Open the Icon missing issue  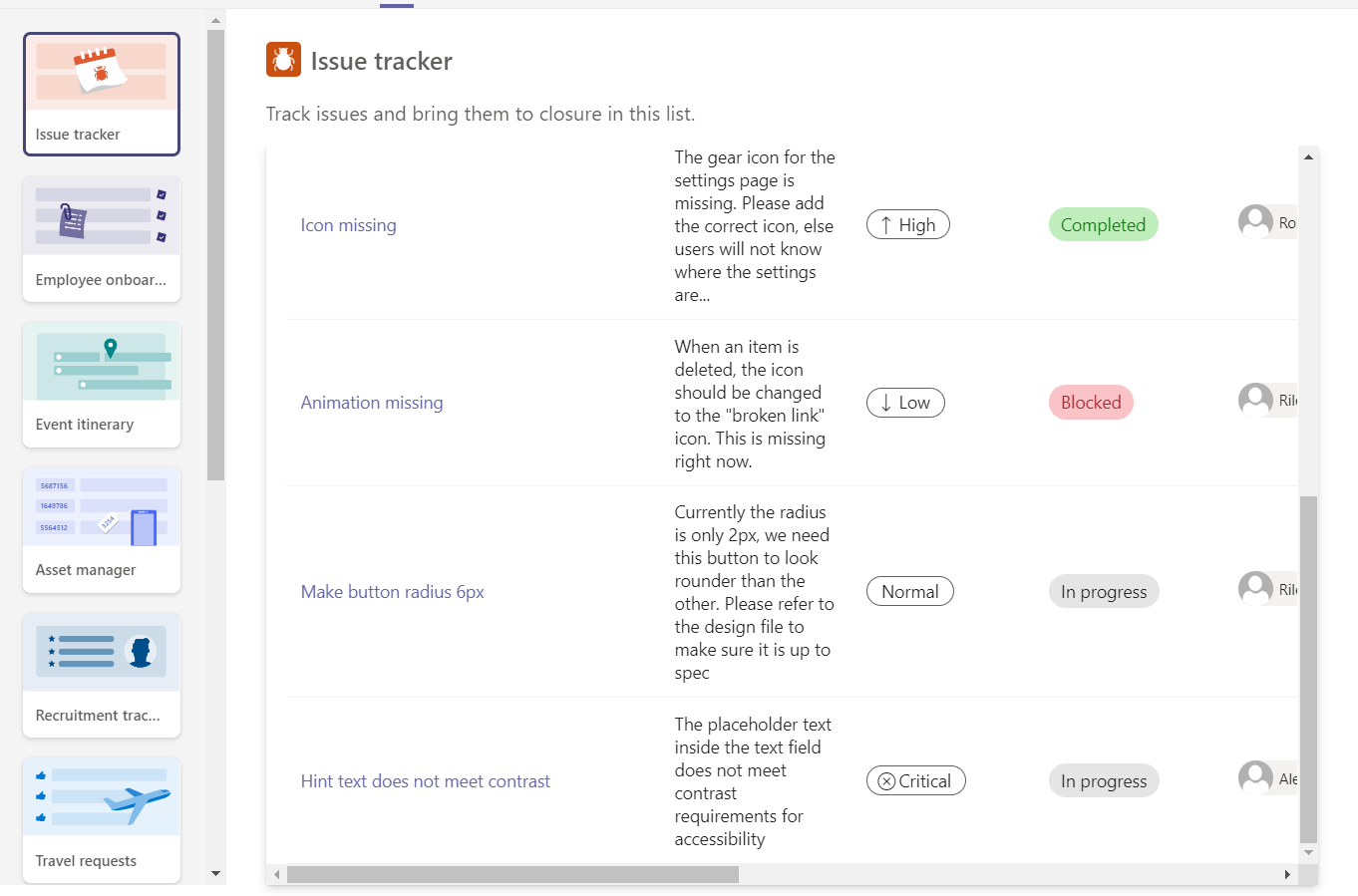(348, 225)
